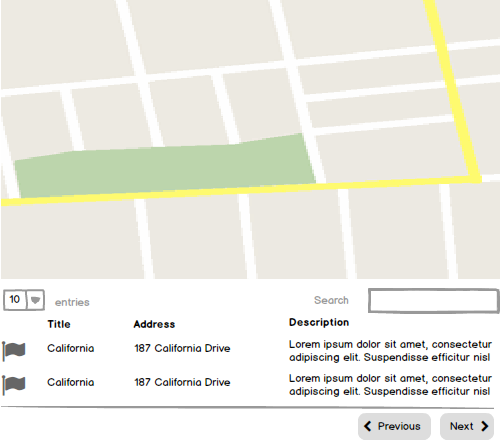Go to the Previous page
Image resolution: width=501 pixels, height=444 pixels.
[x=394, y=426]
